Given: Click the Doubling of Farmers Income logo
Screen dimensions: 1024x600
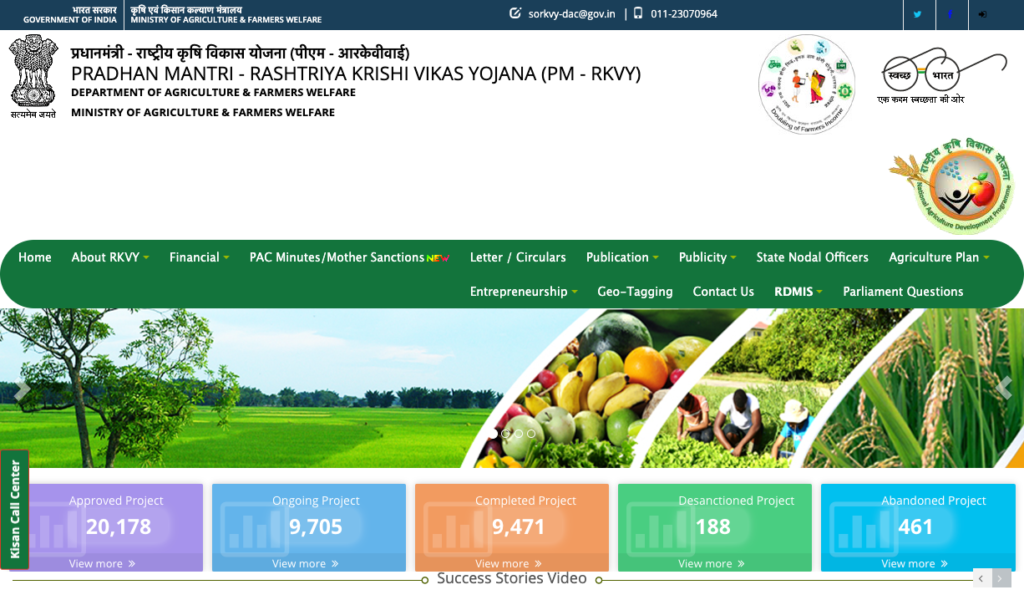Looking at the screenshot, I should 807,83.
